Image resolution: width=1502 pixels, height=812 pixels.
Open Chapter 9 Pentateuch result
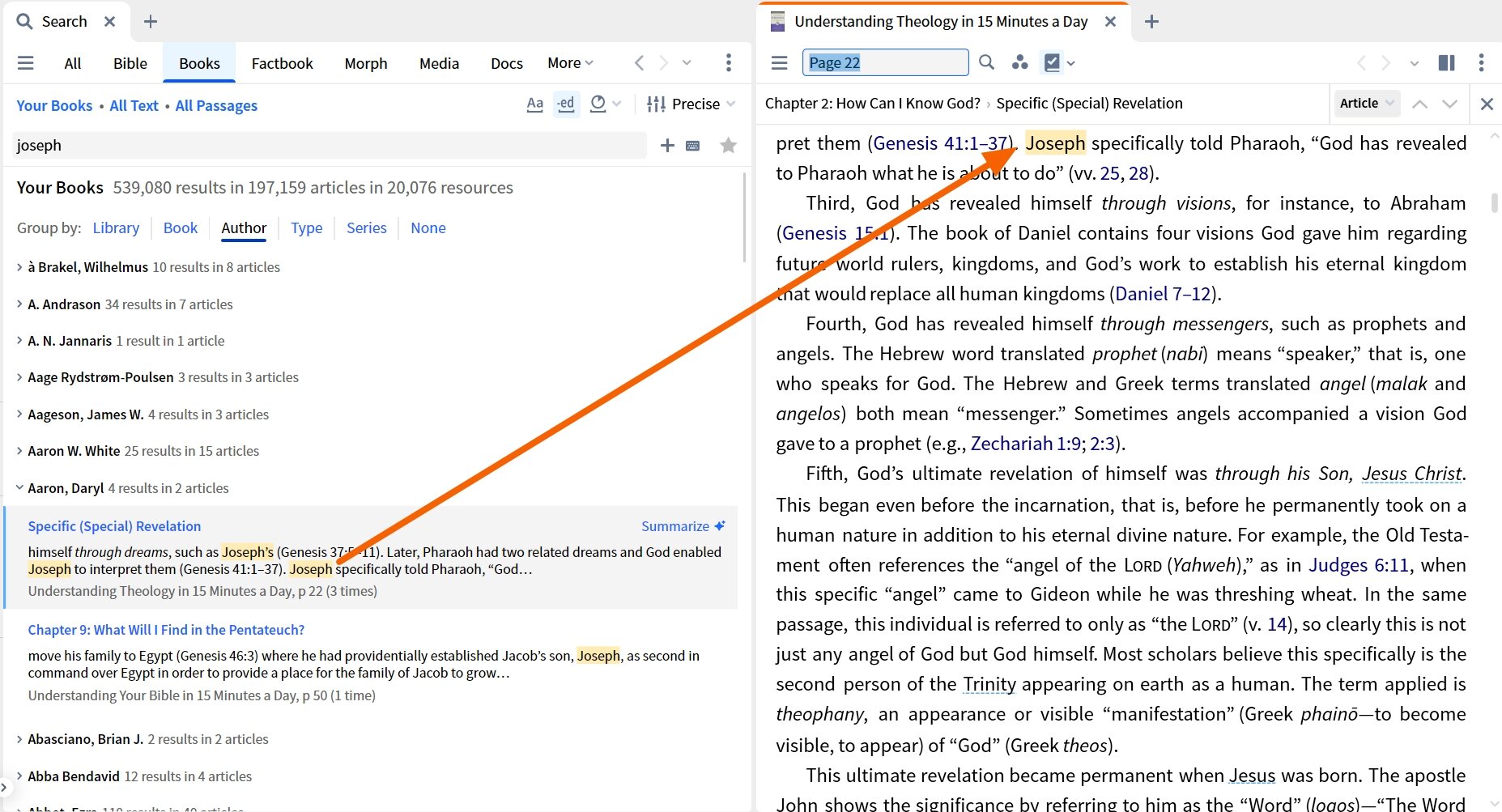pyautogui.click(x=166, y=630)
